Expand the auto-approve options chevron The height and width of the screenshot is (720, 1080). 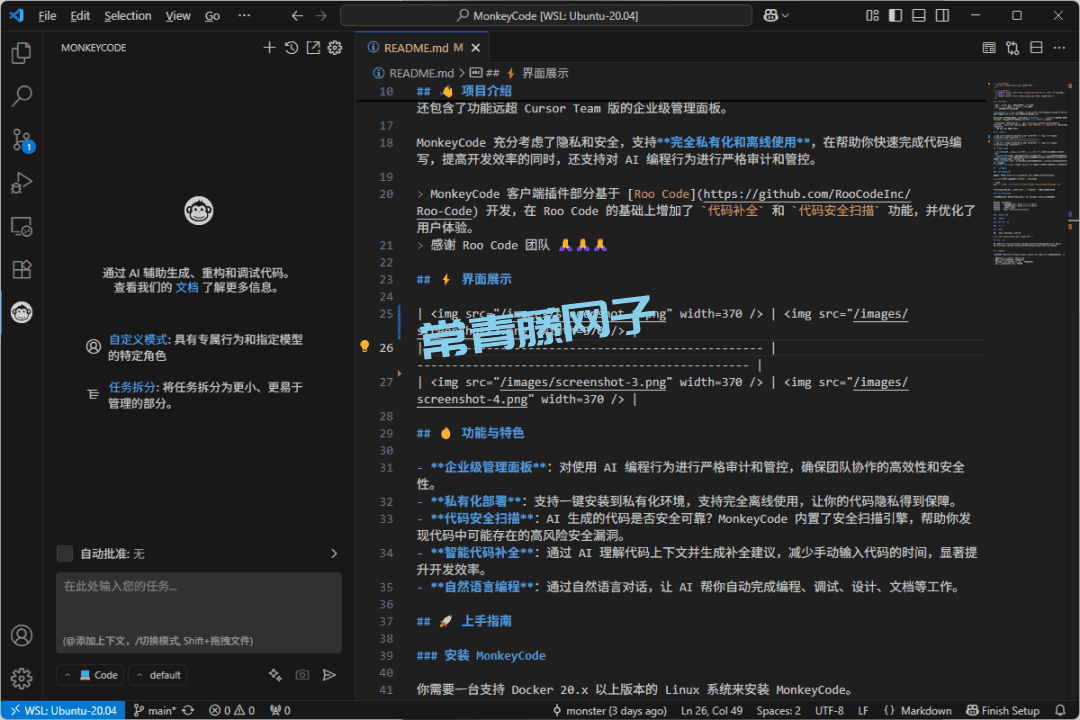click(x=334, y=553)
